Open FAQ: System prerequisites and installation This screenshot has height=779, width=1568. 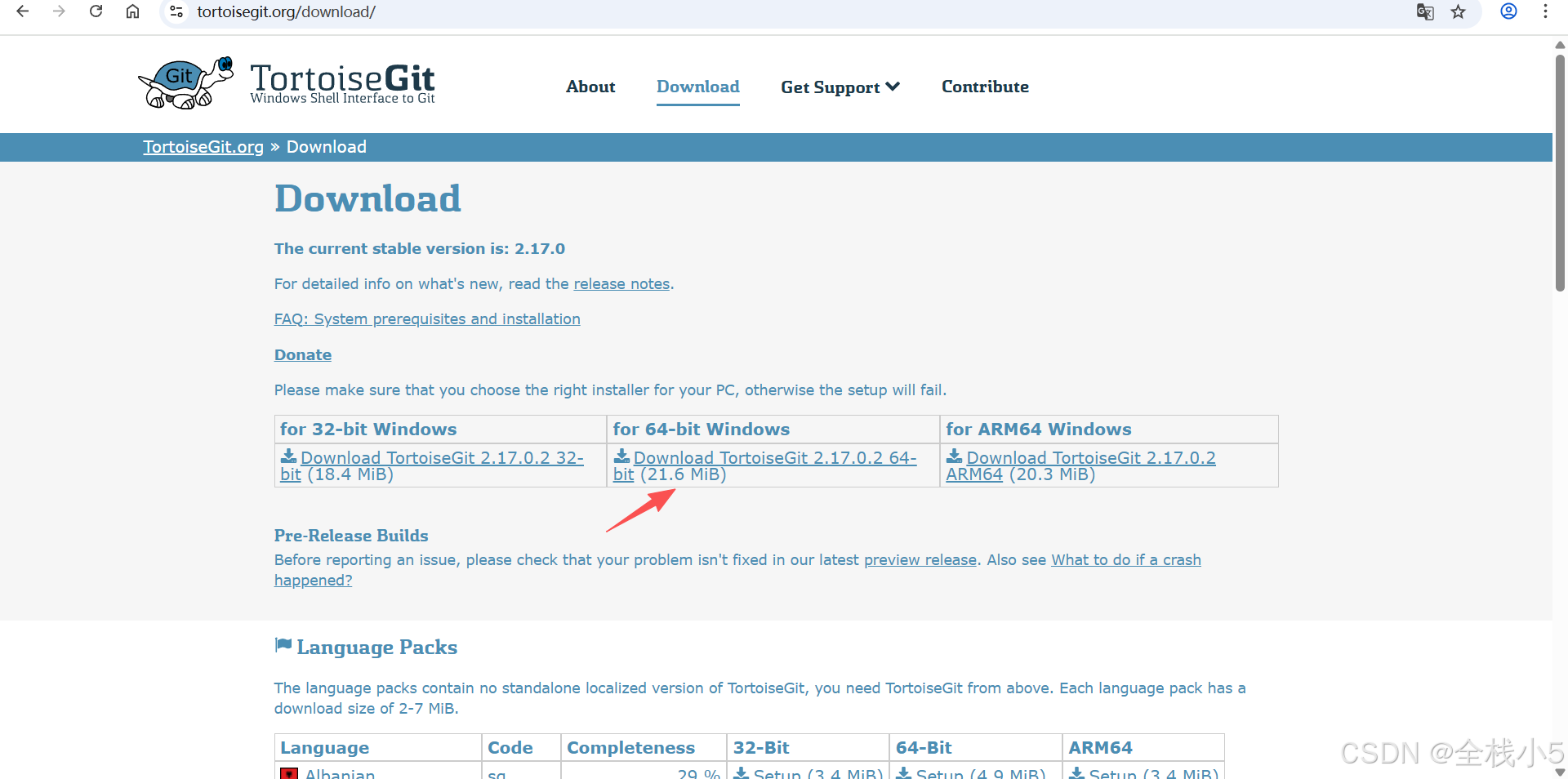[427, 319]
